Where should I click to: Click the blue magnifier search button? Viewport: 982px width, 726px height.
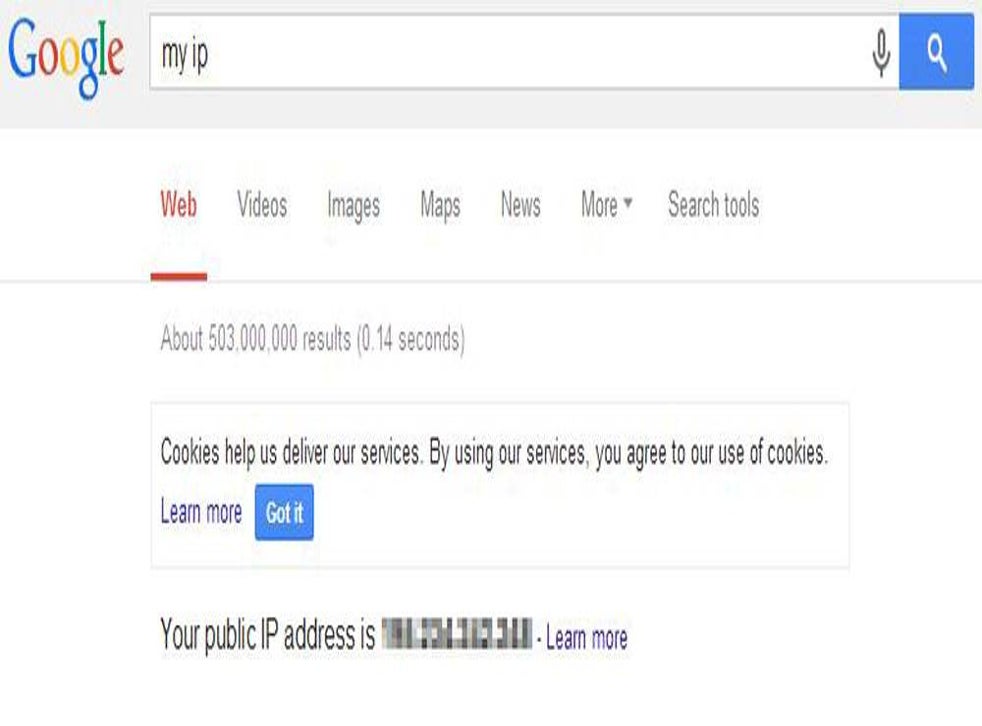[x=936, y=52]
